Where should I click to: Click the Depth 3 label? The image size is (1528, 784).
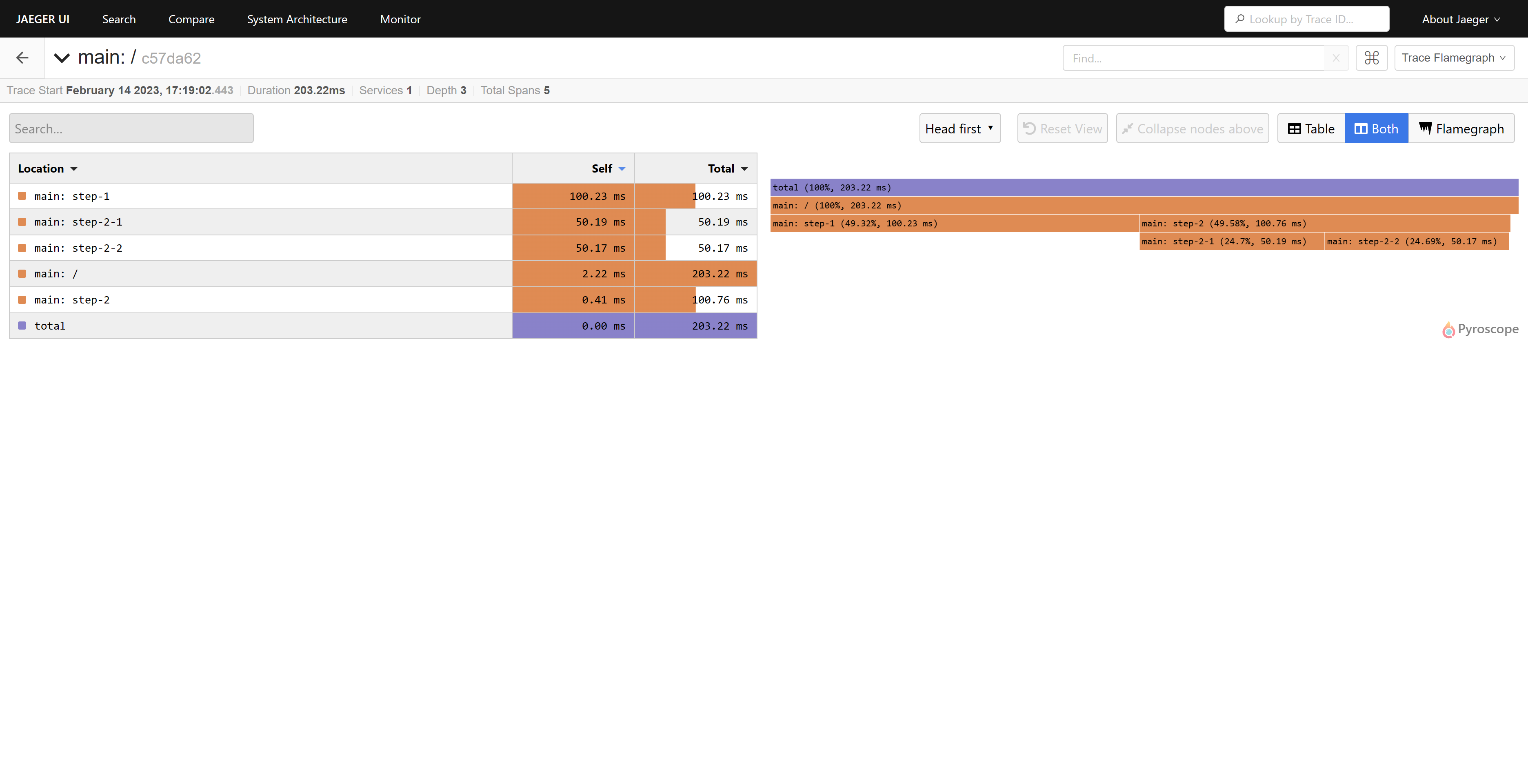pos(446,90)
